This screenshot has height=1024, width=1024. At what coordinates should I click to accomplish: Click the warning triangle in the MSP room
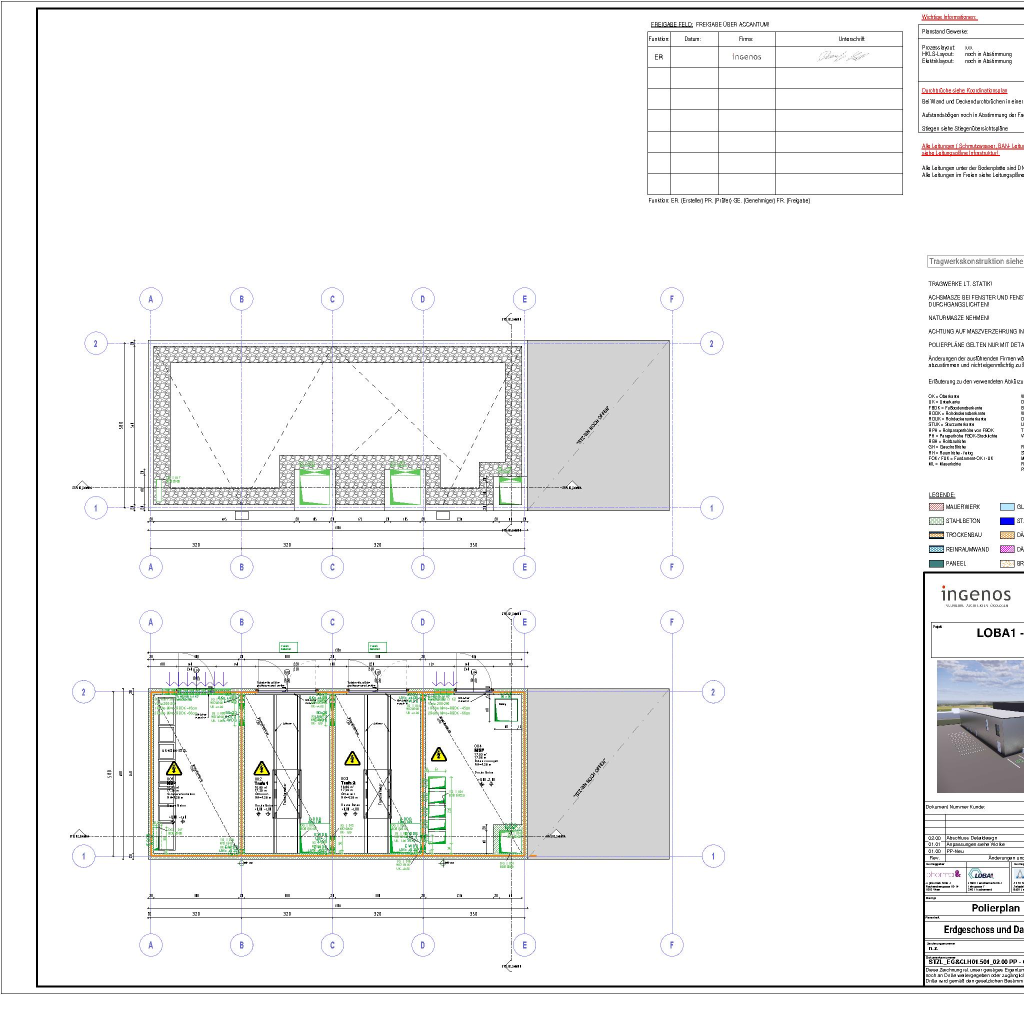[x=438, y=755]
